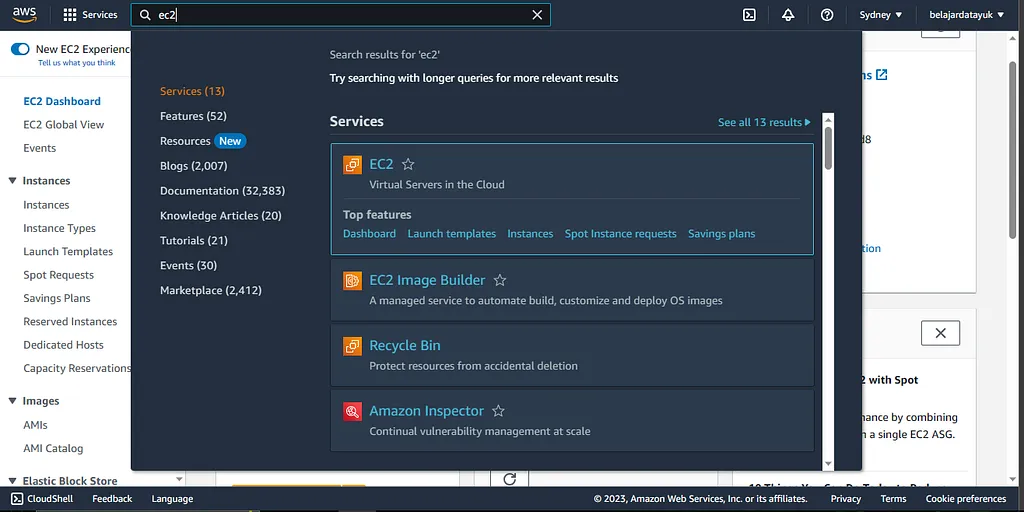1024x512 pixels.
Task: Open the Instances top feature link
Action: point(530,234)
